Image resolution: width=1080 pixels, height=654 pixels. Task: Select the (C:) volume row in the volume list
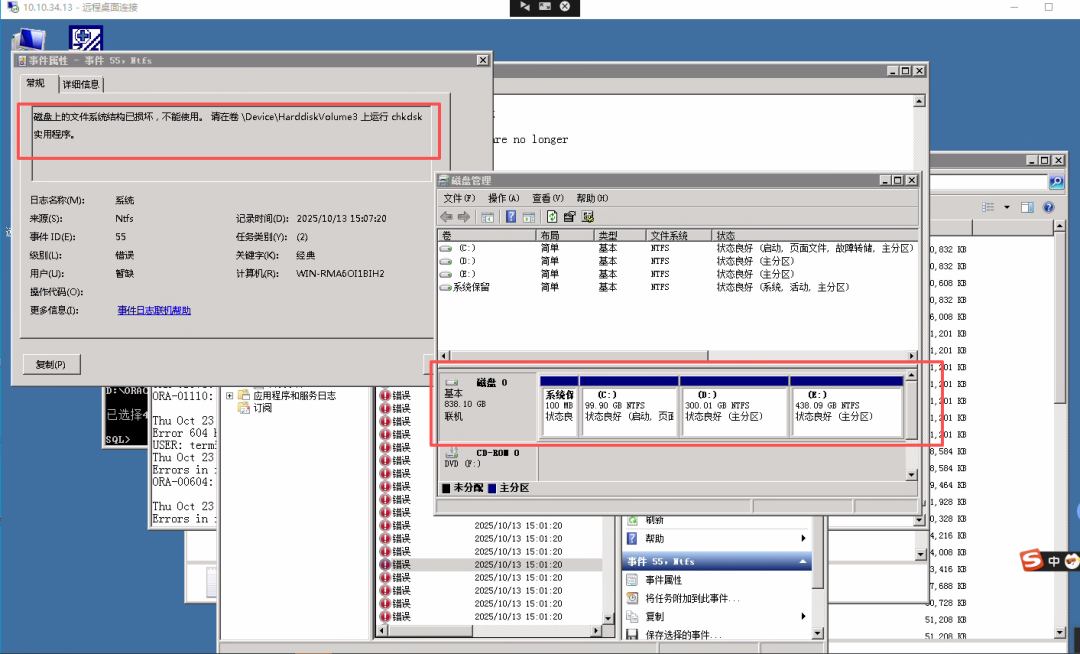click(678, 248)
